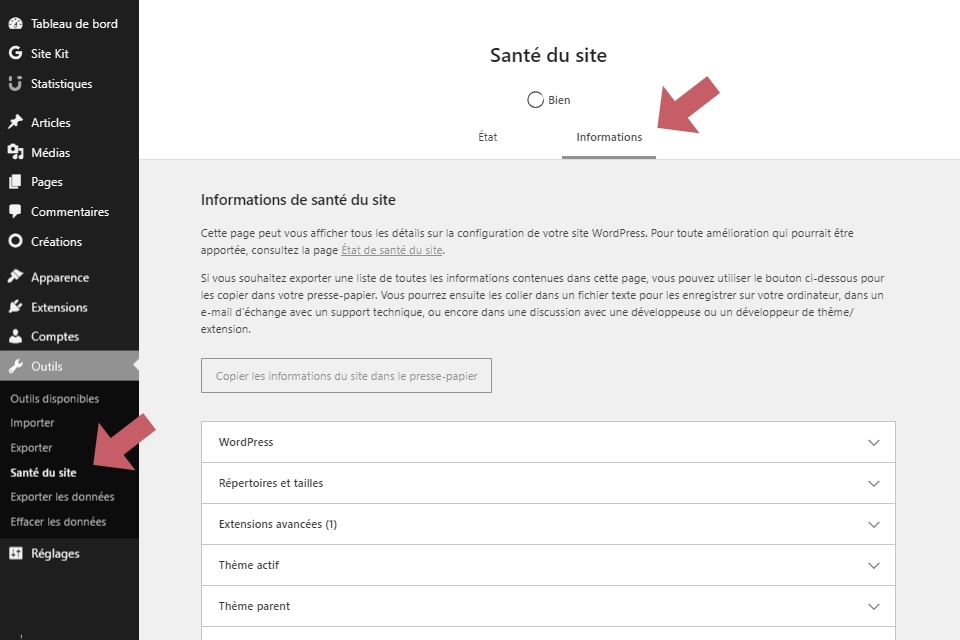The image size is (960, 640).
Task: Click the Bien status circle indicator
Action: pos(535,100)
